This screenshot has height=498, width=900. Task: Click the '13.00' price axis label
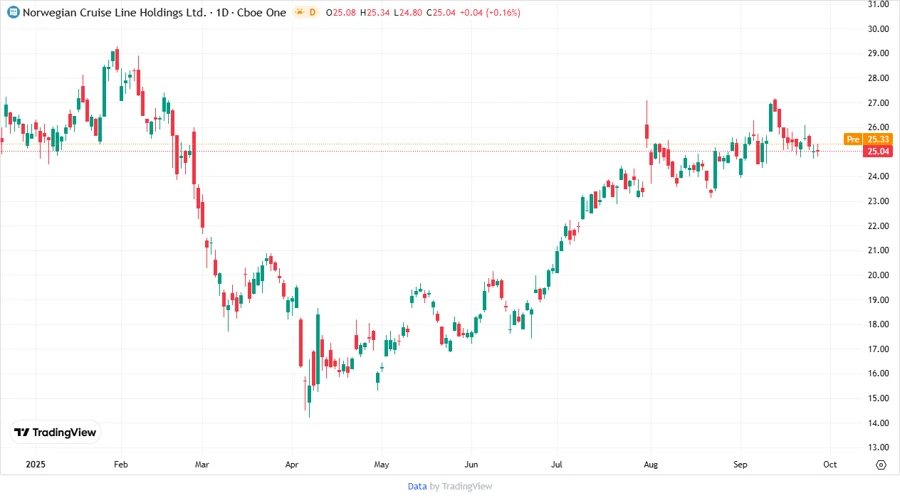pos(878,448)
